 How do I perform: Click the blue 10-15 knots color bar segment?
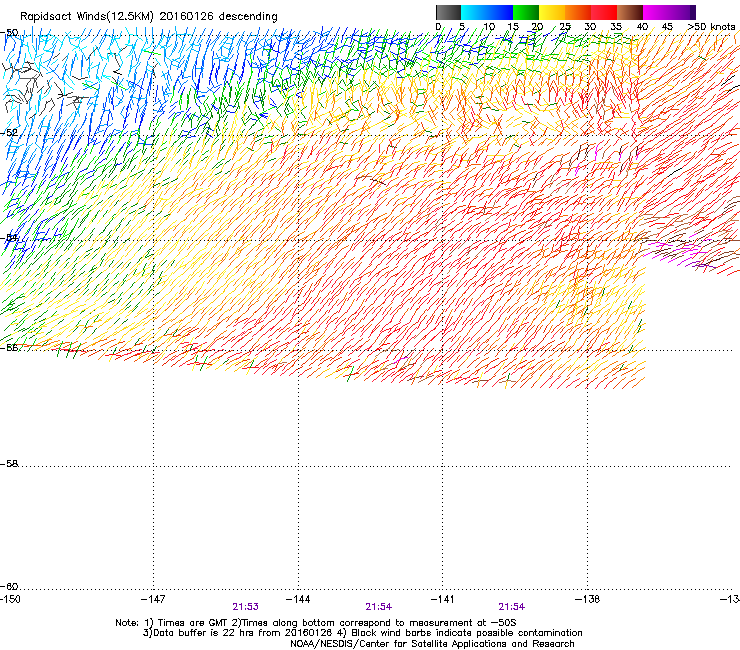(500, 12)
